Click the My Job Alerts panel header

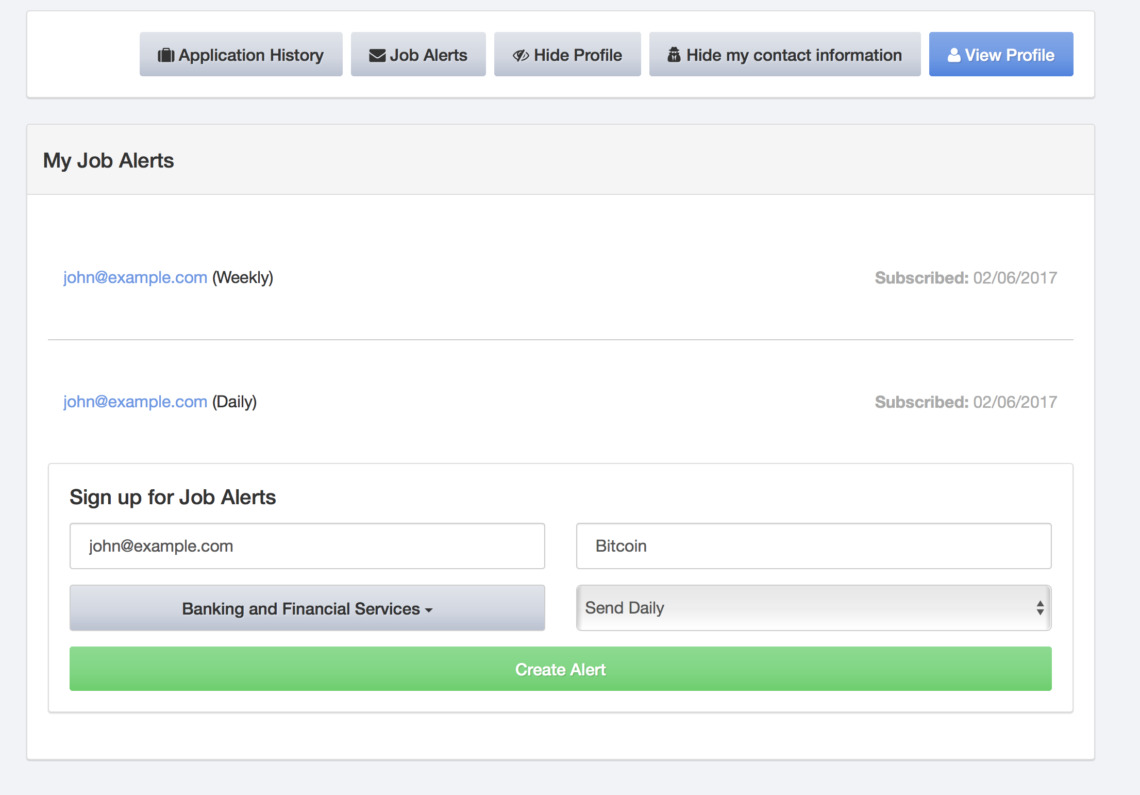(x=108, y=160)
